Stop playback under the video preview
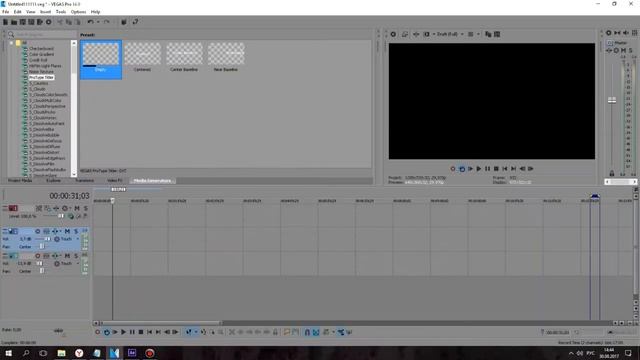 [496, 169]
